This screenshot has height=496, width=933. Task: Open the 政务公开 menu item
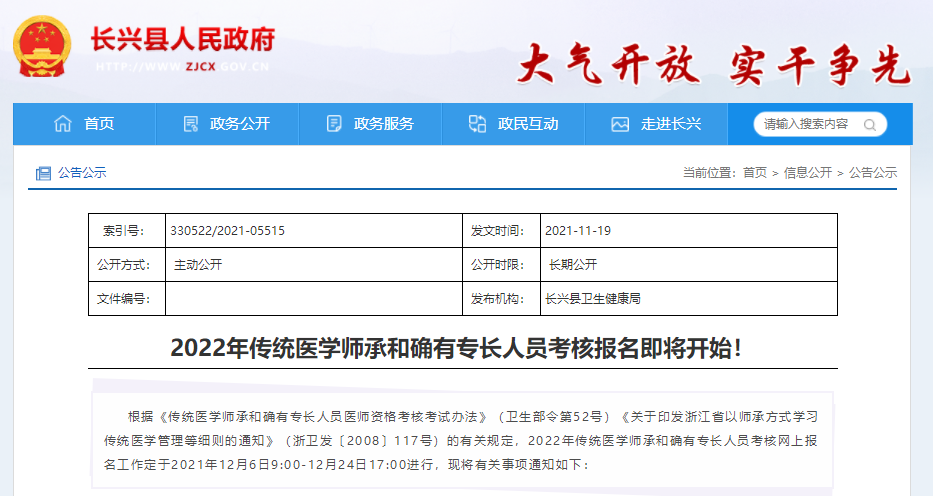[240, 124]
